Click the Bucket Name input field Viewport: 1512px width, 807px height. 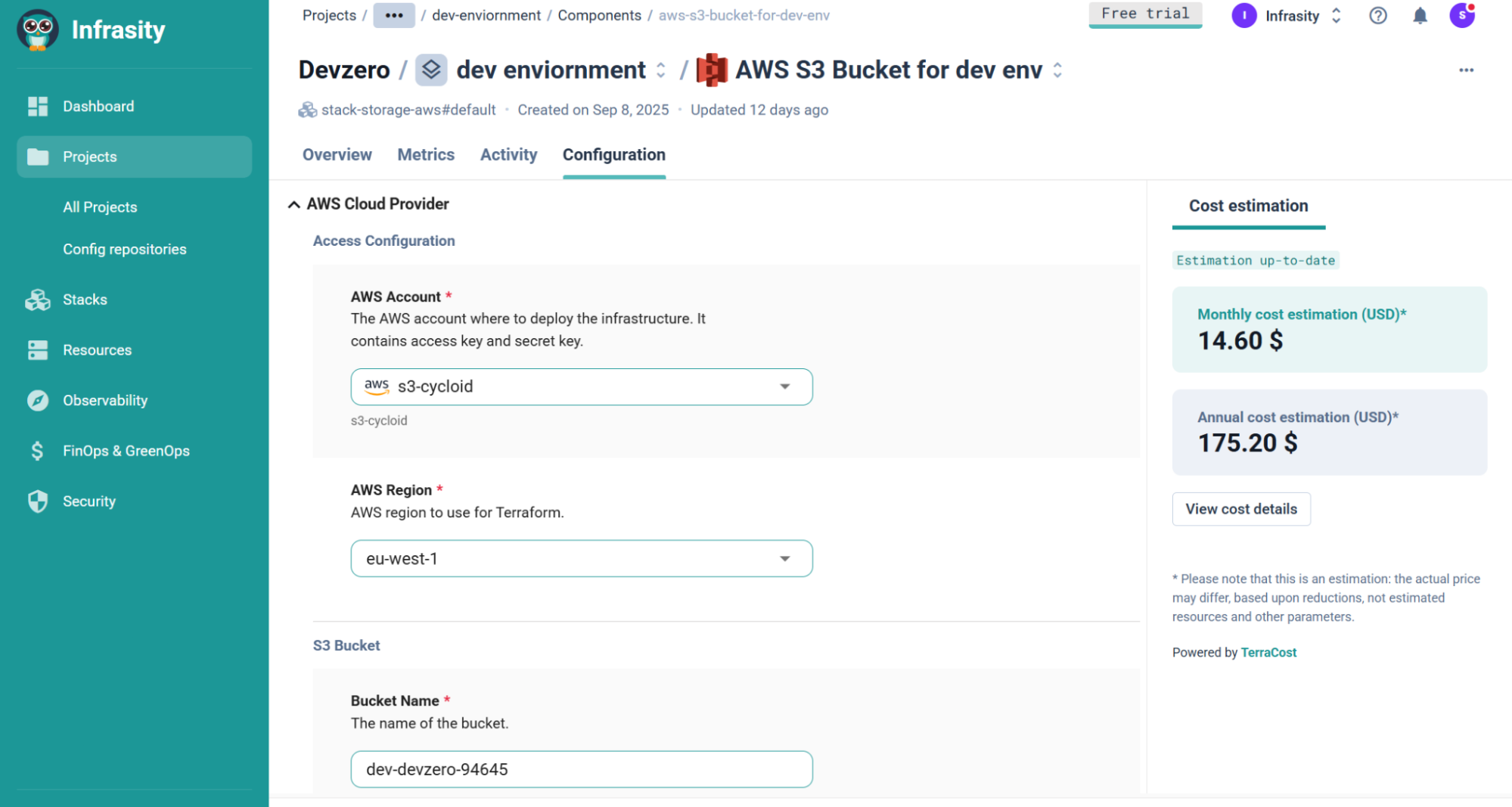[x=581, y=769]
